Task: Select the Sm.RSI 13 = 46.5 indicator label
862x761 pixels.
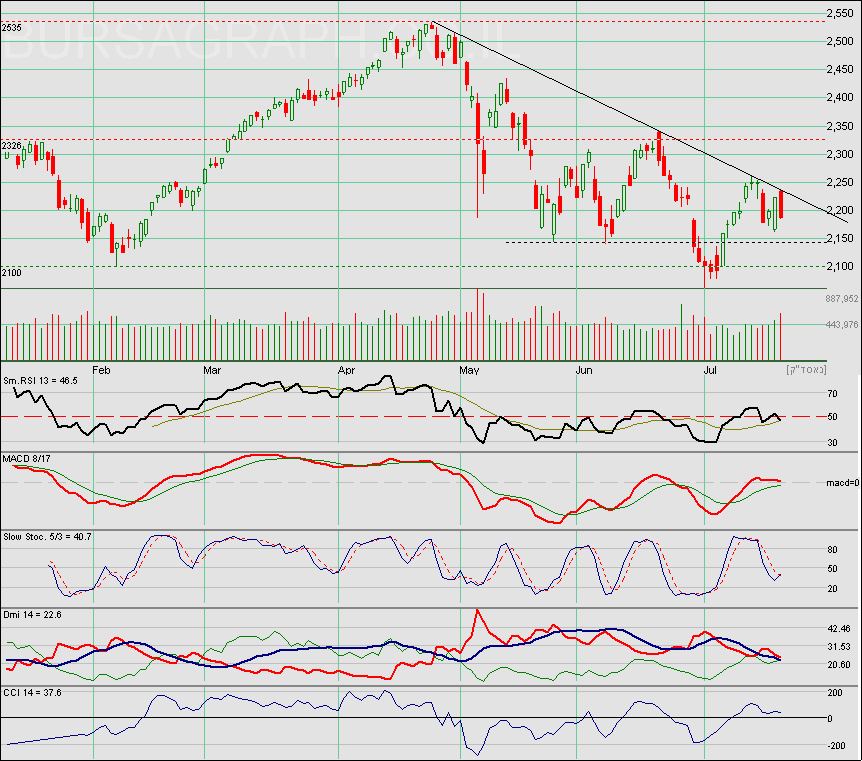Action: [x=41, y=380]
